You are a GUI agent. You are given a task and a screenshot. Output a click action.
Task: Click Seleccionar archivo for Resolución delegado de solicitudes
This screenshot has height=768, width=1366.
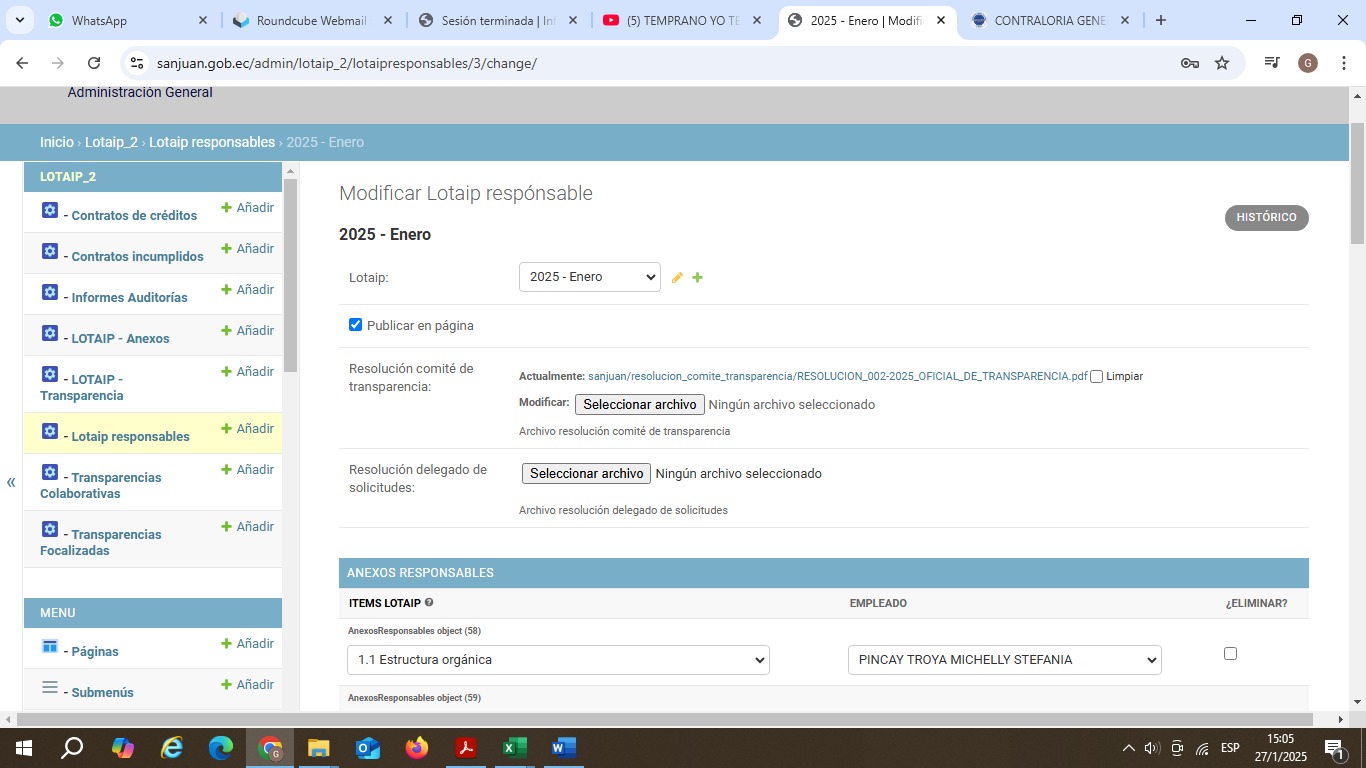(586, 474)
